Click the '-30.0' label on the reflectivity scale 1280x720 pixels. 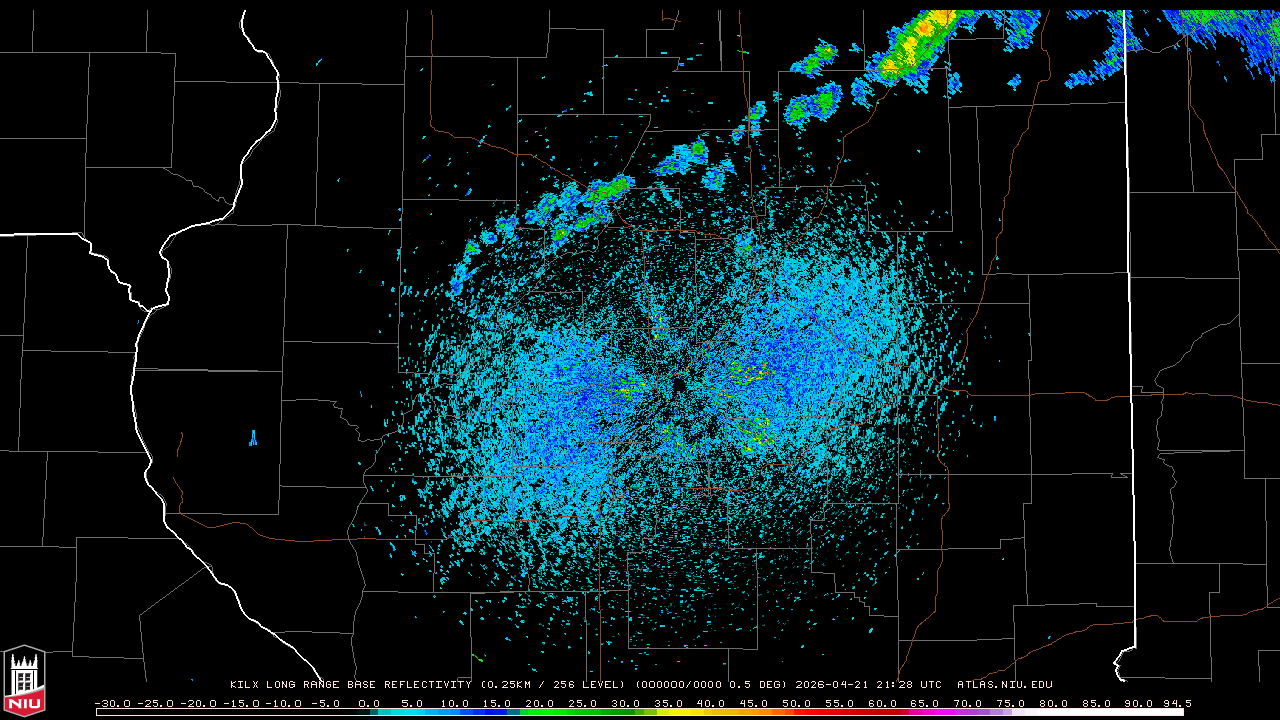pyautogui.click(x=112, y=703)
